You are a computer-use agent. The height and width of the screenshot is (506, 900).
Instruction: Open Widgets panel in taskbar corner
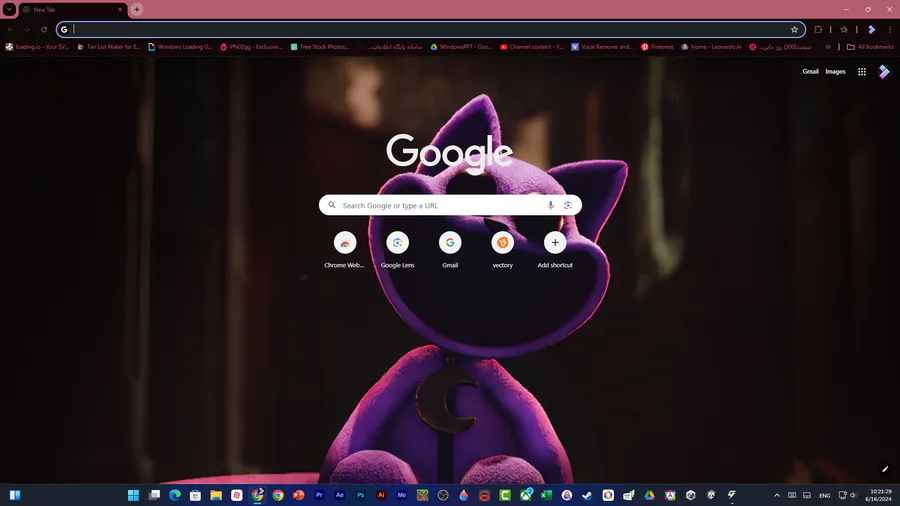click(x=15, y=495)
